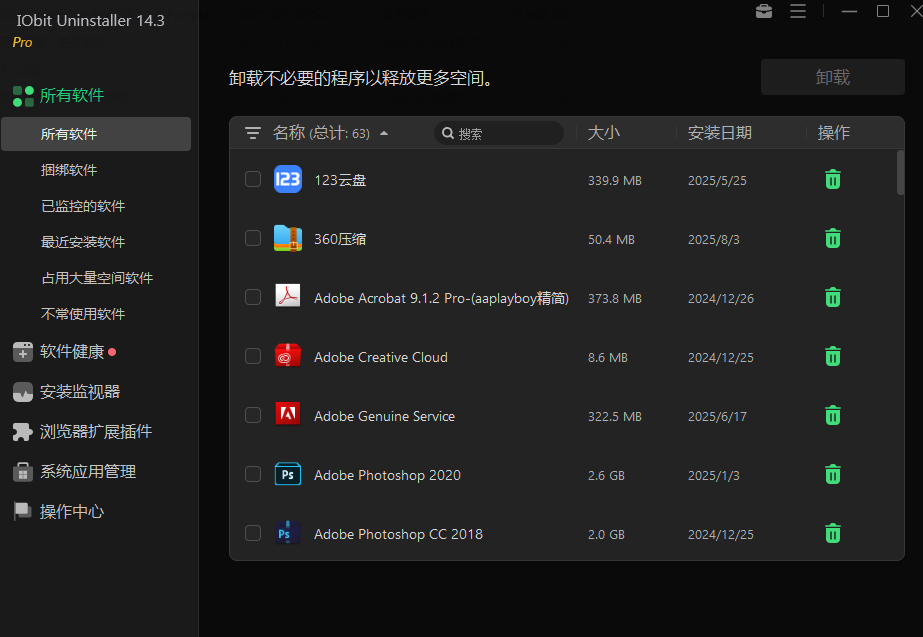923x637 pixels.
Task: Open the 捆绑软件 category
Action: [x=69, y=170]
